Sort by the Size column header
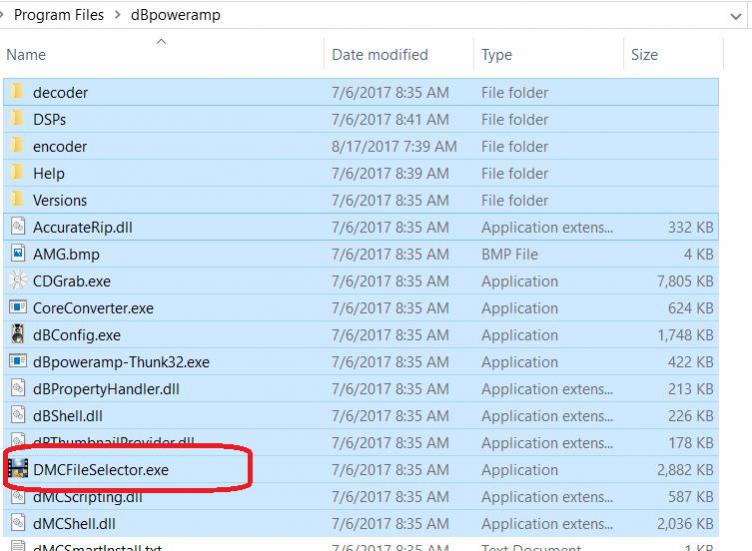 [644, 55]
